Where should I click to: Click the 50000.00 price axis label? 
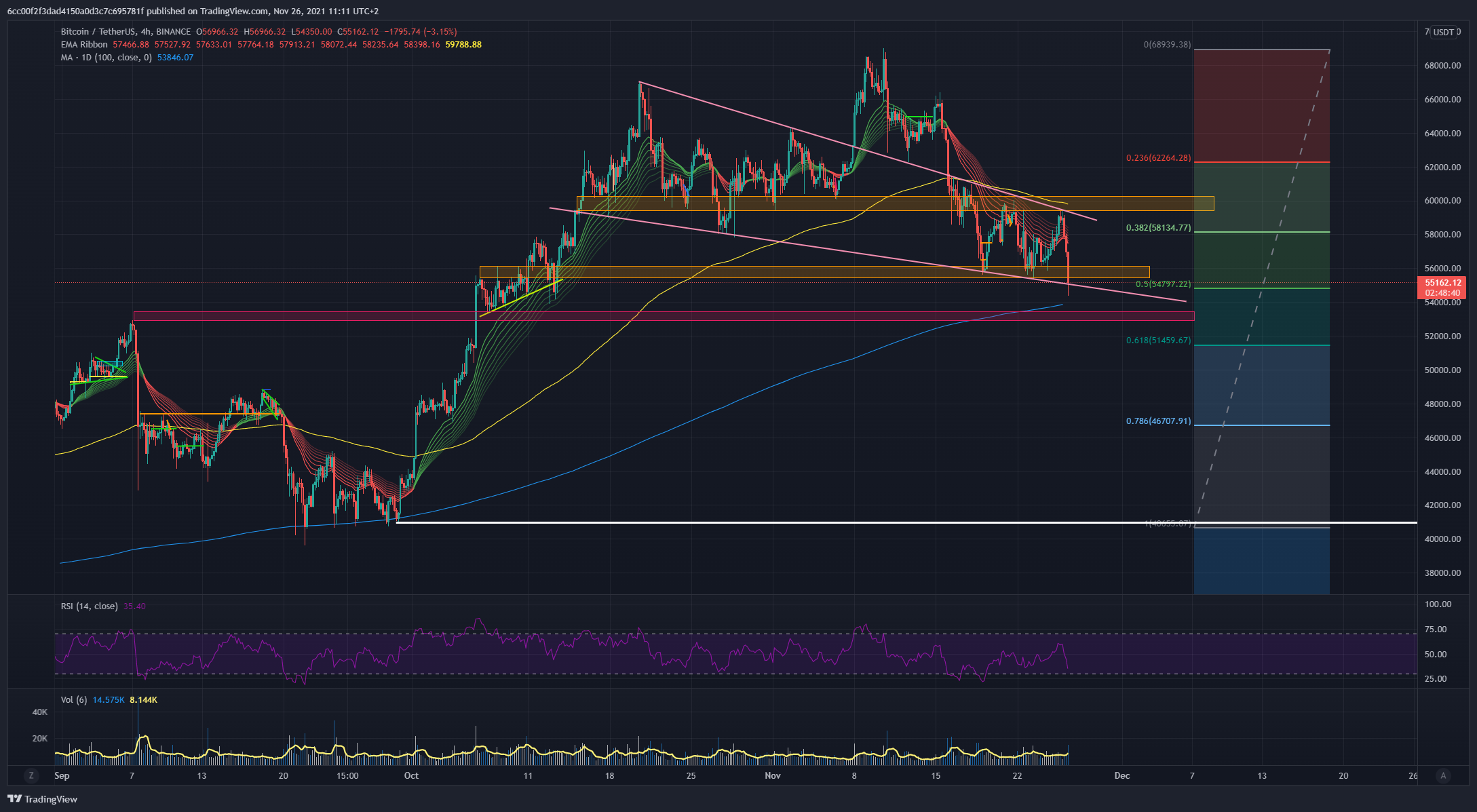pyautogui.click(x=1442, y=370)
